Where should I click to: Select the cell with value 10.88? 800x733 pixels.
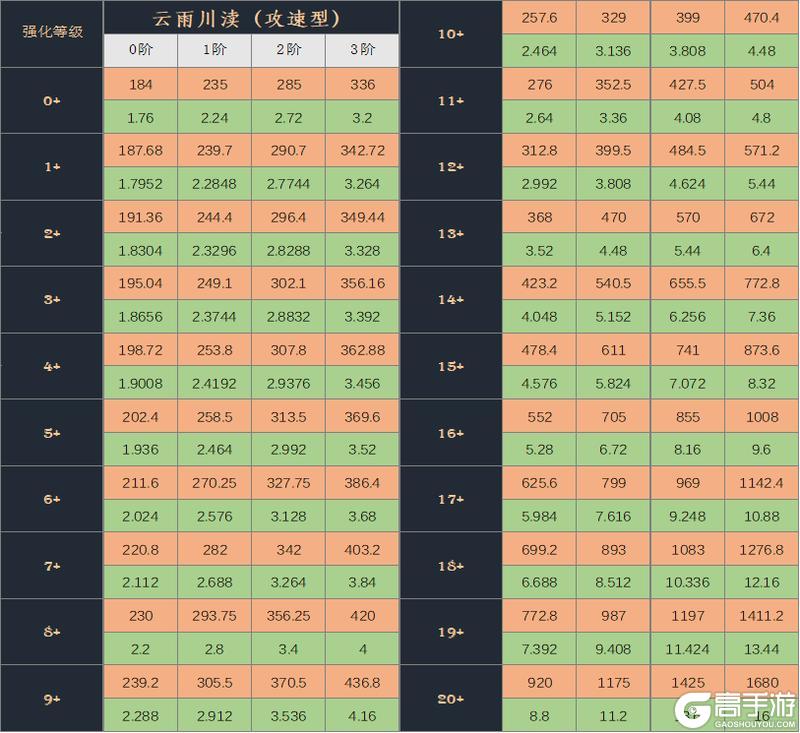coord(762,516)
